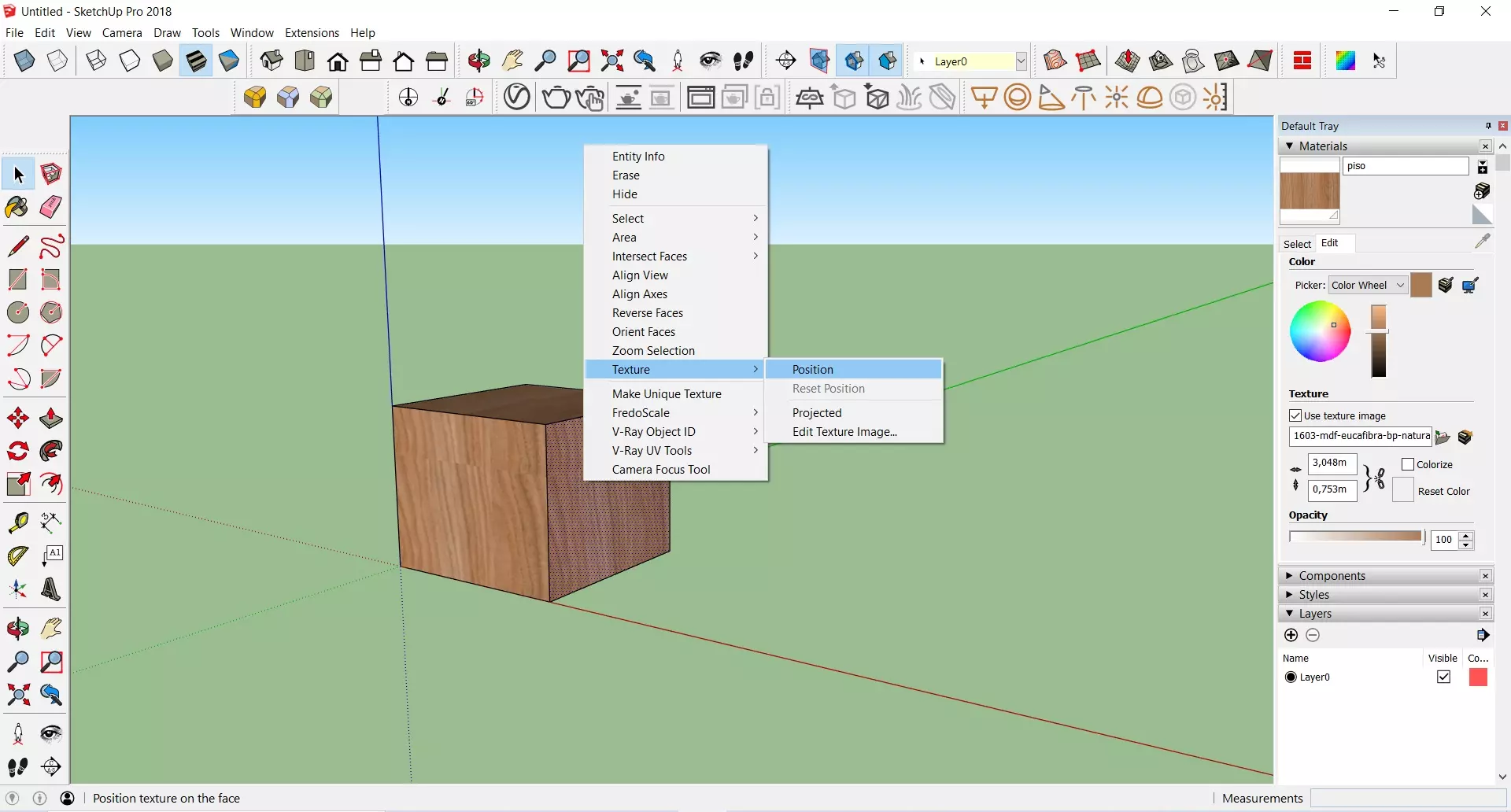Click the piso material search field
The height and width of the screenshot is (812, 1511).
click(1406, 166)
